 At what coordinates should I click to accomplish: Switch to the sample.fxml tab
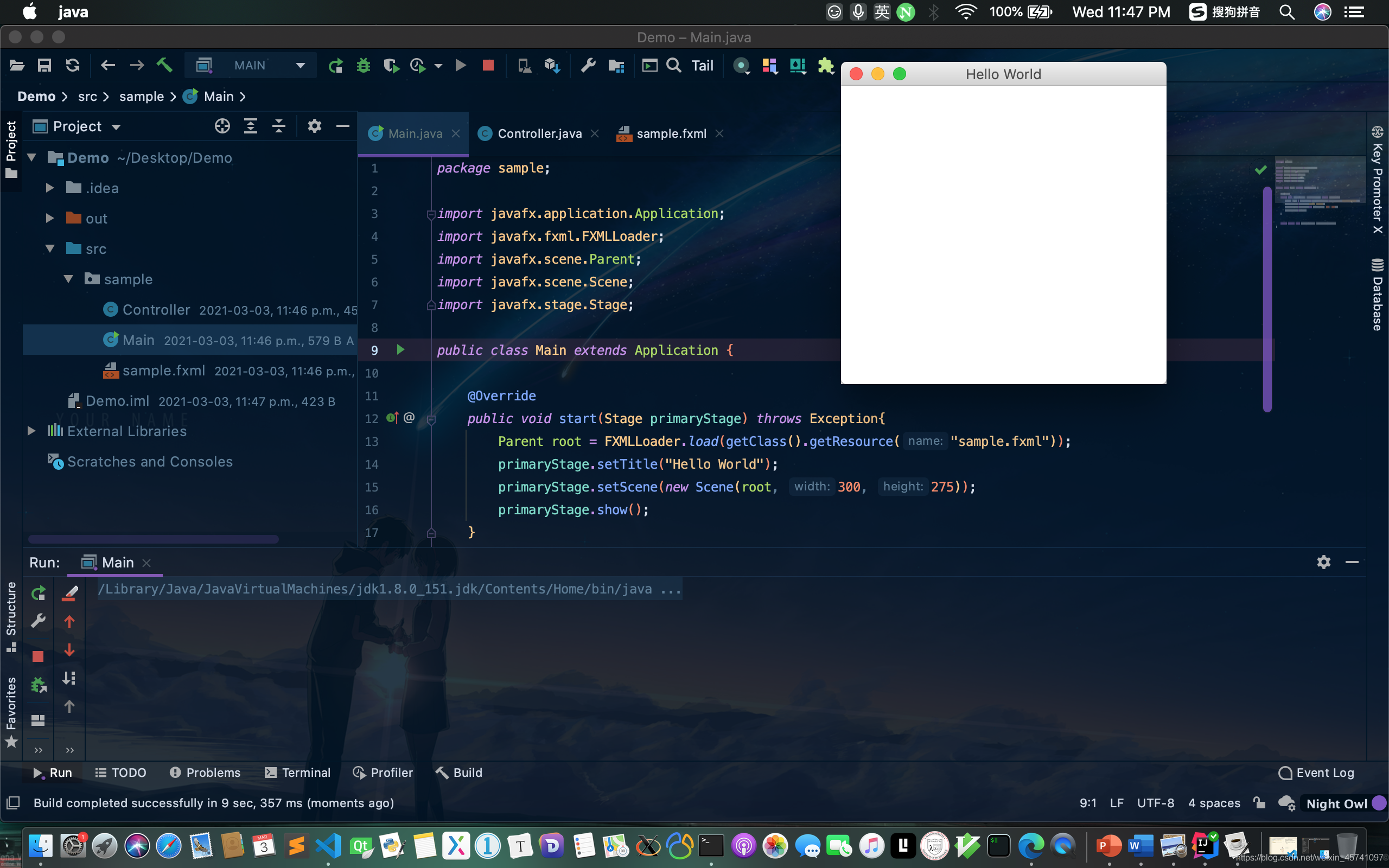coord(672,133)
